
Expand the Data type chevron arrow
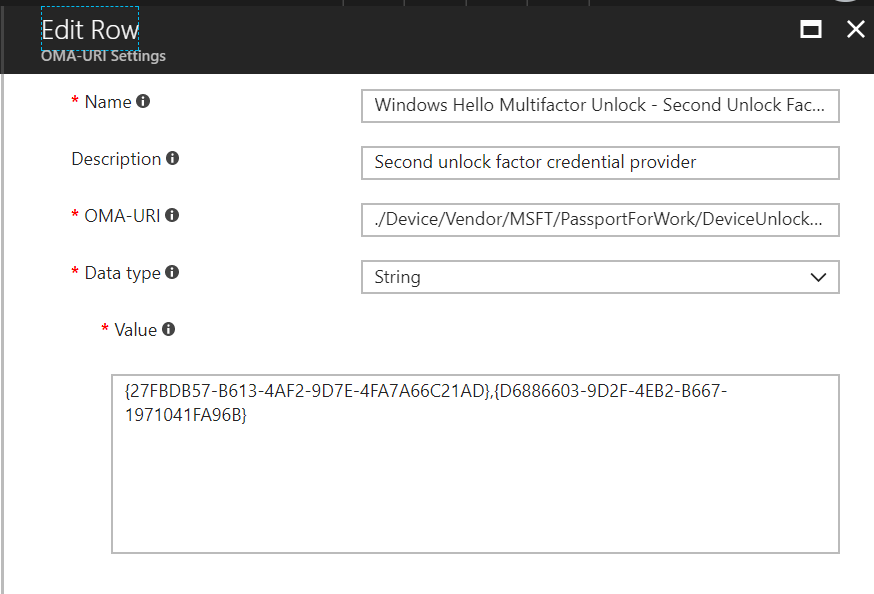817,277
